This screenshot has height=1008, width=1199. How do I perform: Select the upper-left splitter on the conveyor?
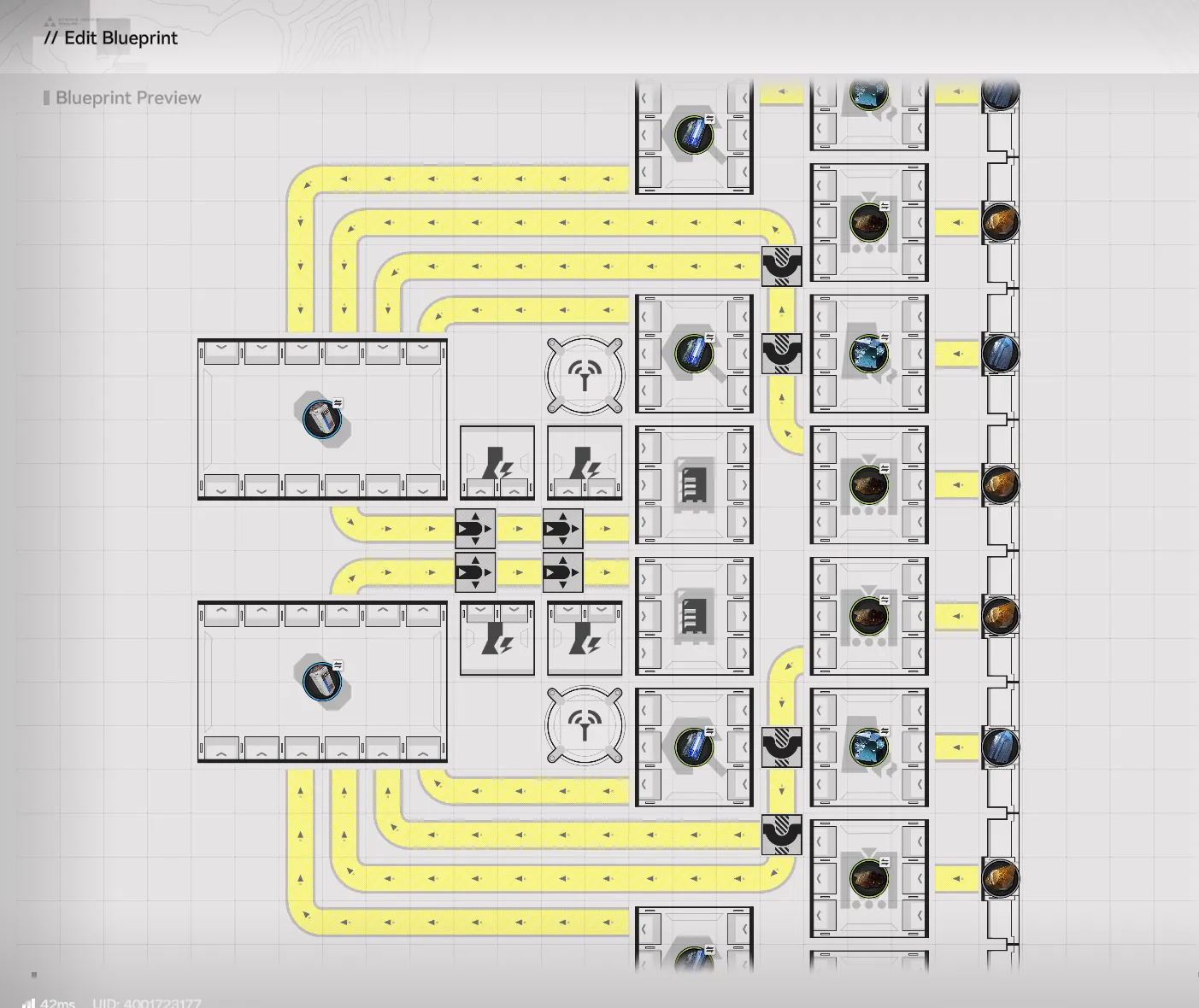475,529
